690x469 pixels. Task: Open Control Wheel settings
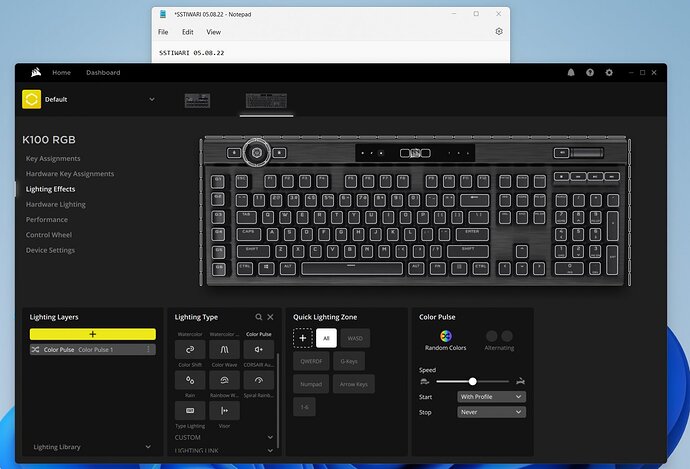tap(48, 235)
